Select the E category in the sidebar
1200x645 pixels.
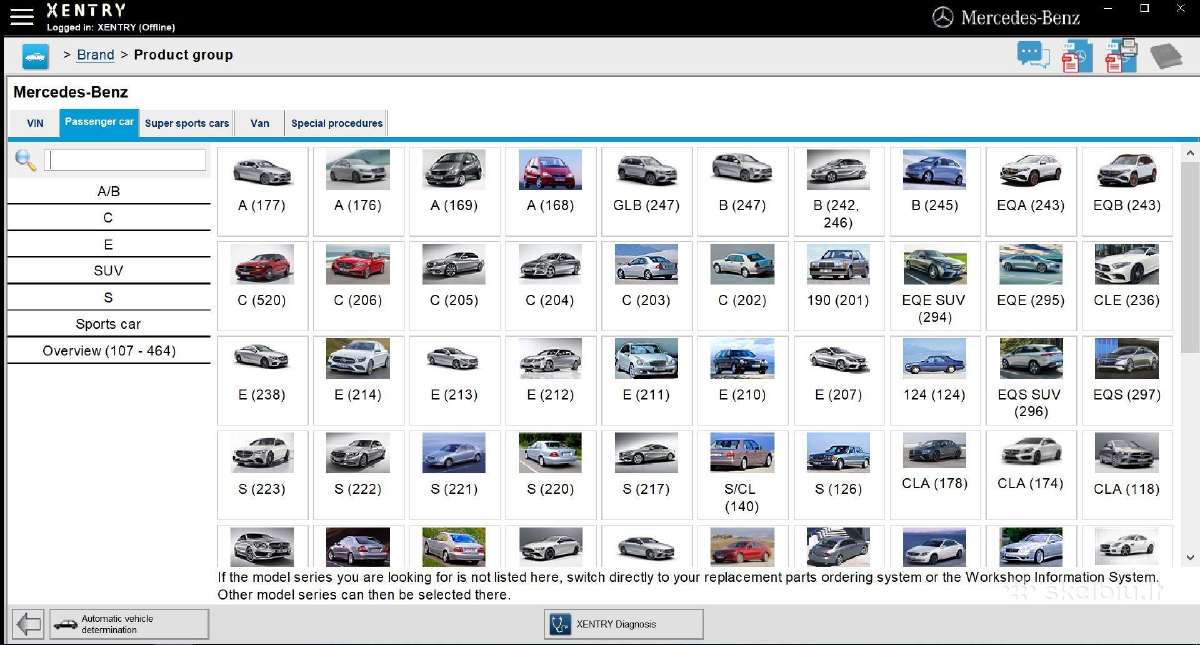click(109, 245)
